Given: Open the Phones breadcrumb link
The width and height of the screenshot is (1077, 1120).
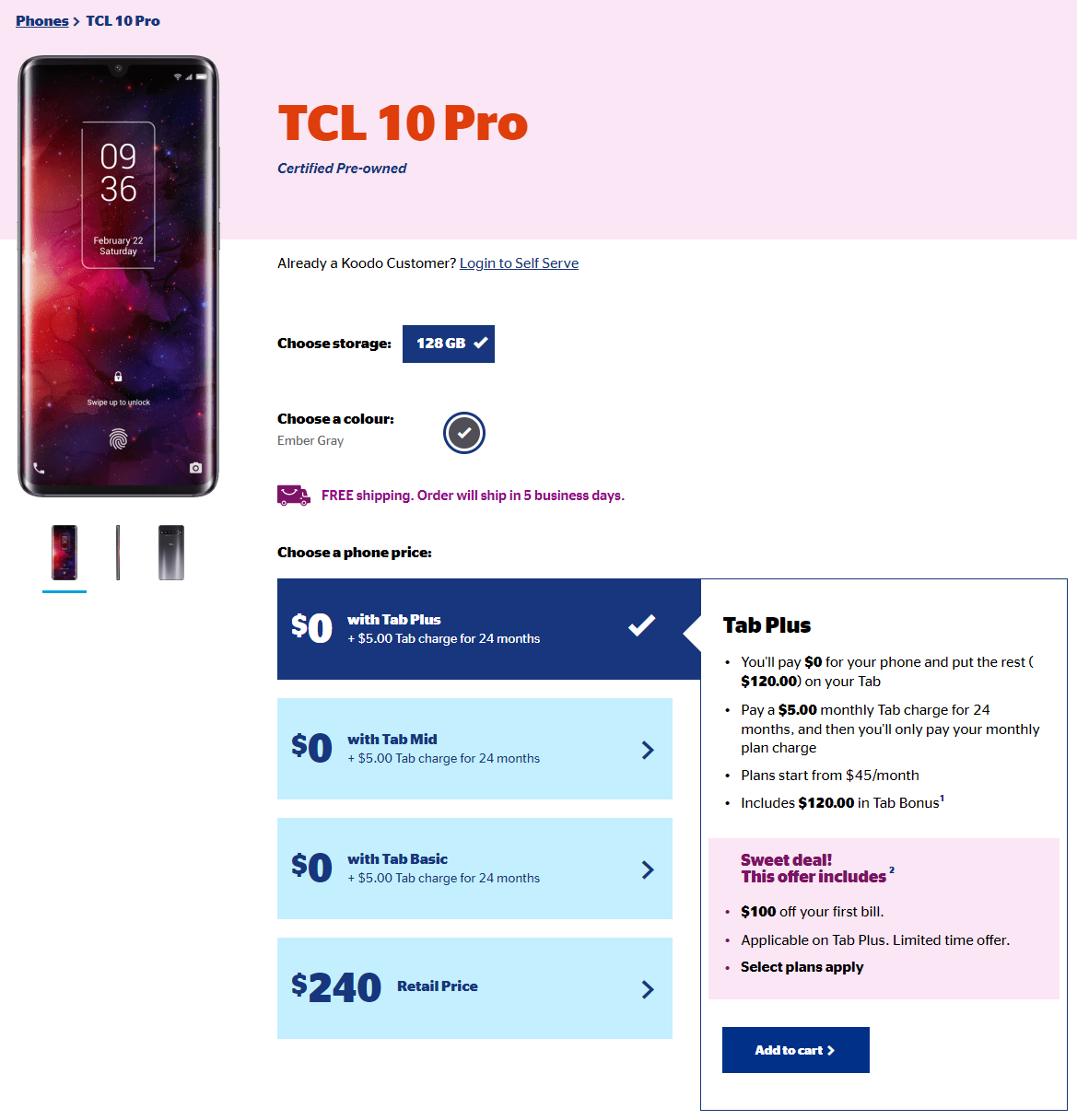Looking at the screenshot, I should point(42,21).
